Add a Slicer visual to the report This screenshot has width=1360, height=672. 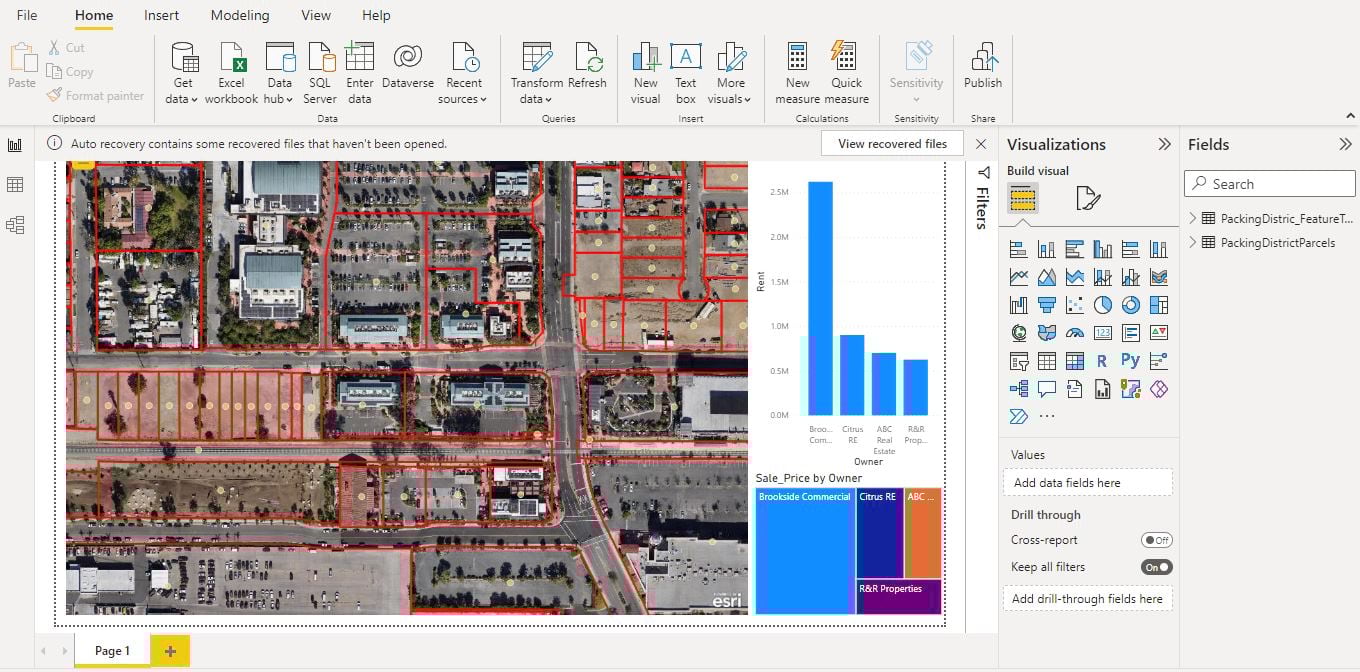click(1019, 360)
